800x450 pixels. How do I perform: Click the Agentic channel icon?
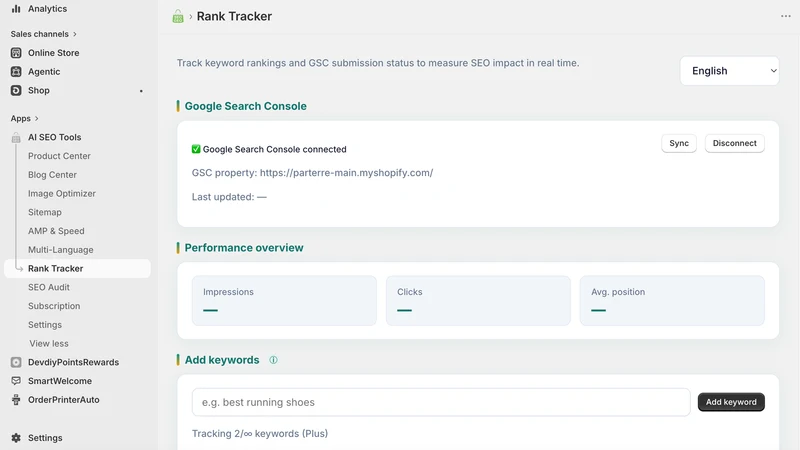click(16, 71)
